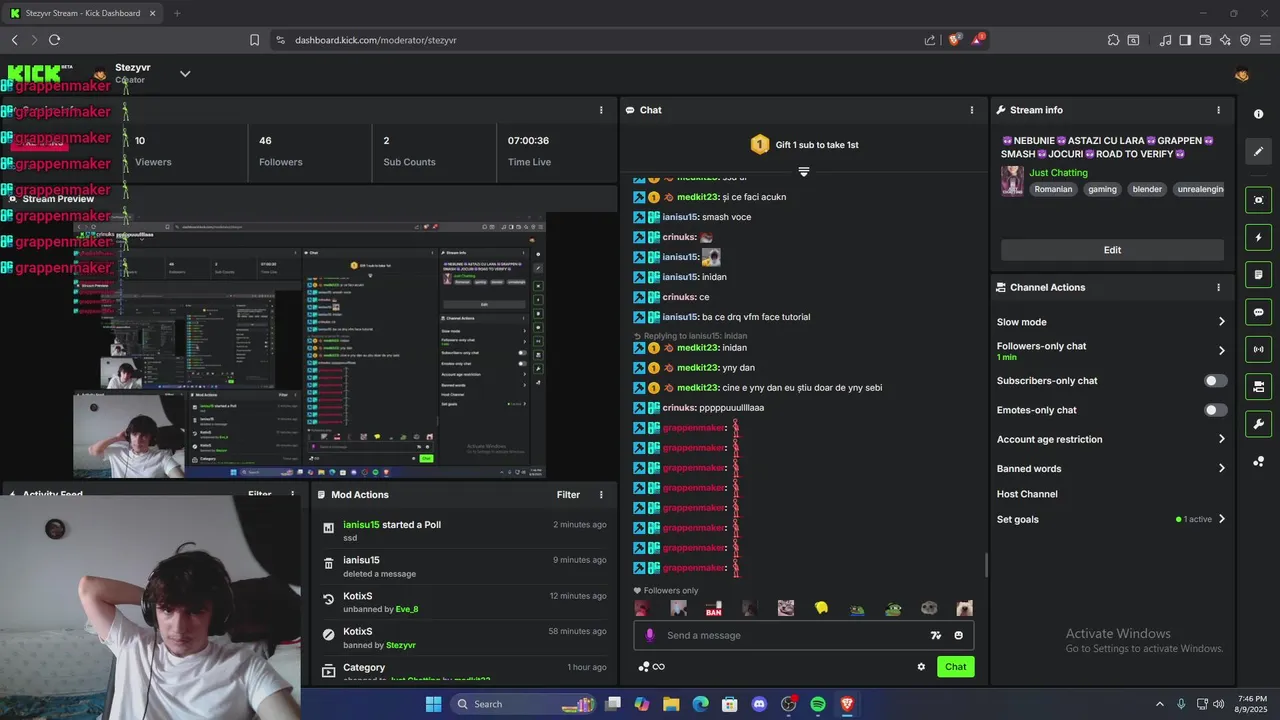
Task: Open Channel Actions three-dot menu
Action: tap(1218, 287)
